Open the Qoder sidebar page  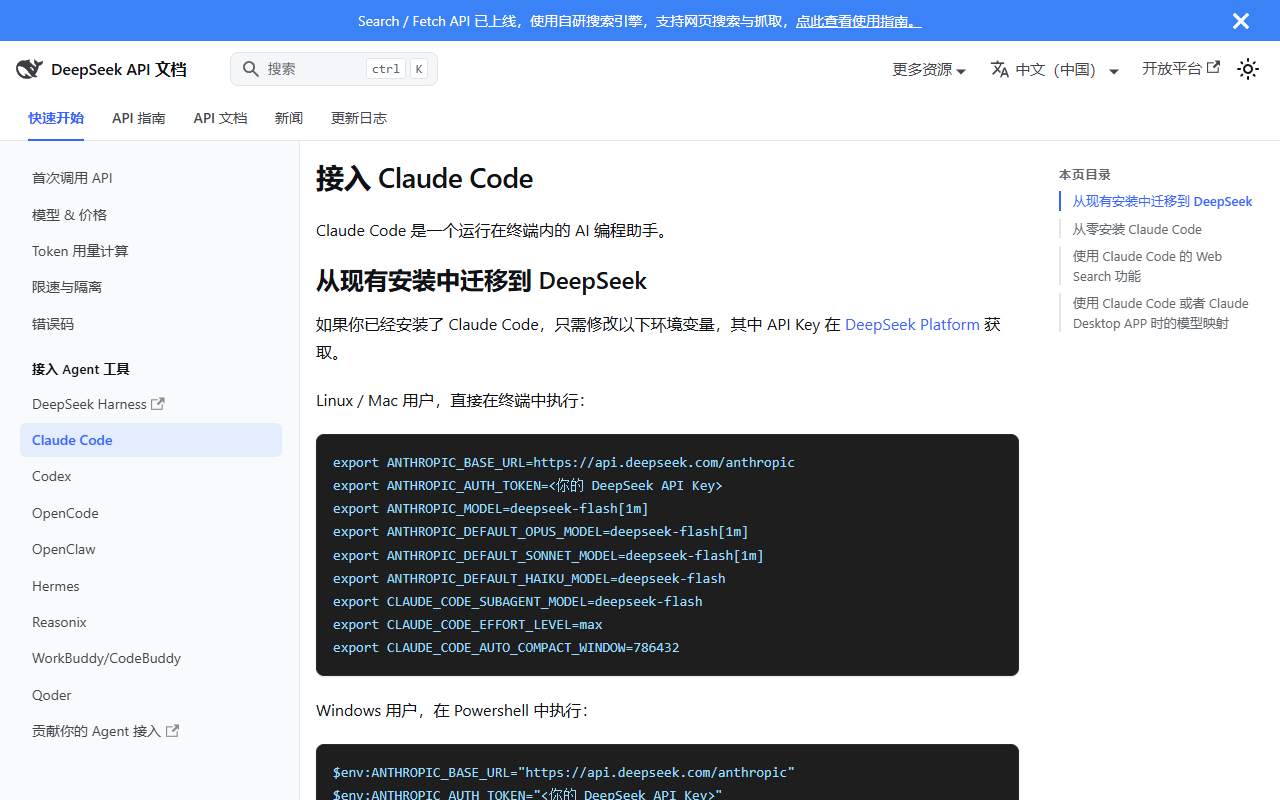click(x=52, y=695)
